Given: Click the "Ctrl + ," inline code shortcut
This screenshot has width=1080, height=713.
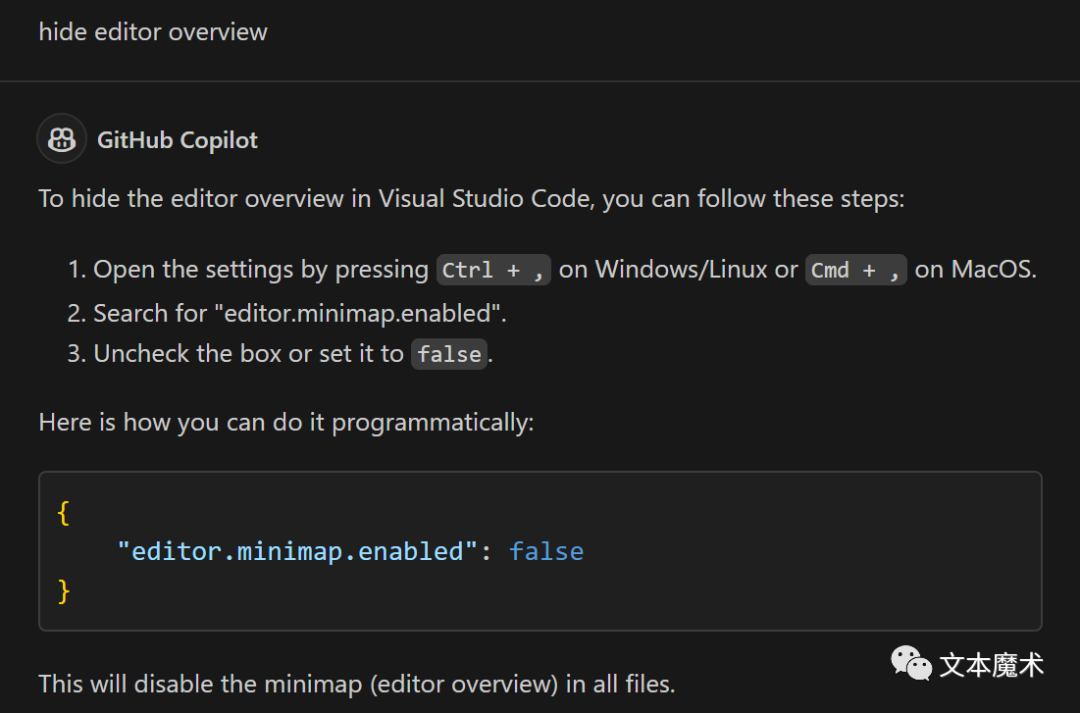Looking at the screenshot, I should click(x=493, y=269).
